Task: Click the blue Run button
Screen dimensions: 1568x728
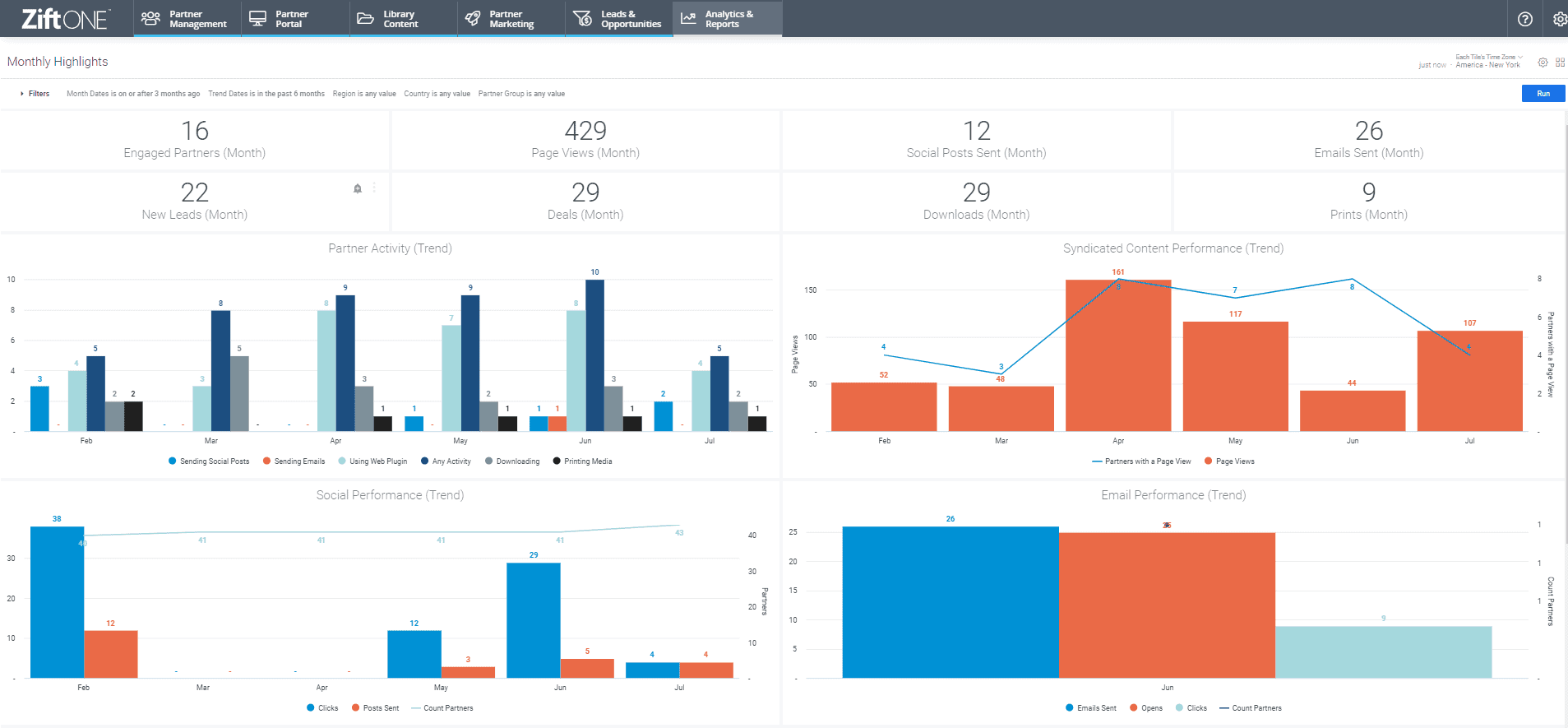Action: (x=1543, y=94)
